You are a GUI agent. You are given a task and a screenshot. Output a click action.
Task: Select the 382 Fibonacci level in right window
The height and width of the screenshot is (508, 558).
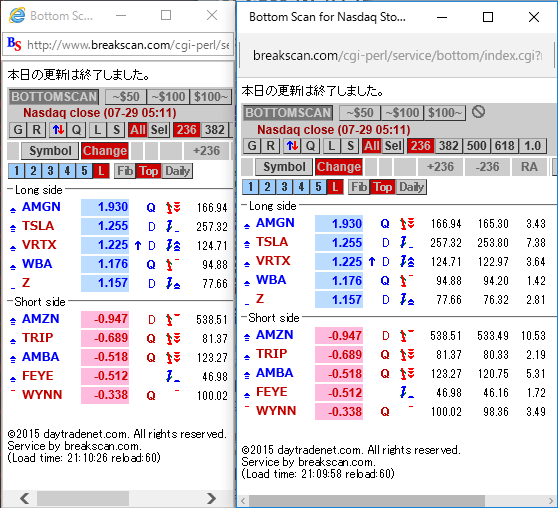(448, 146)
